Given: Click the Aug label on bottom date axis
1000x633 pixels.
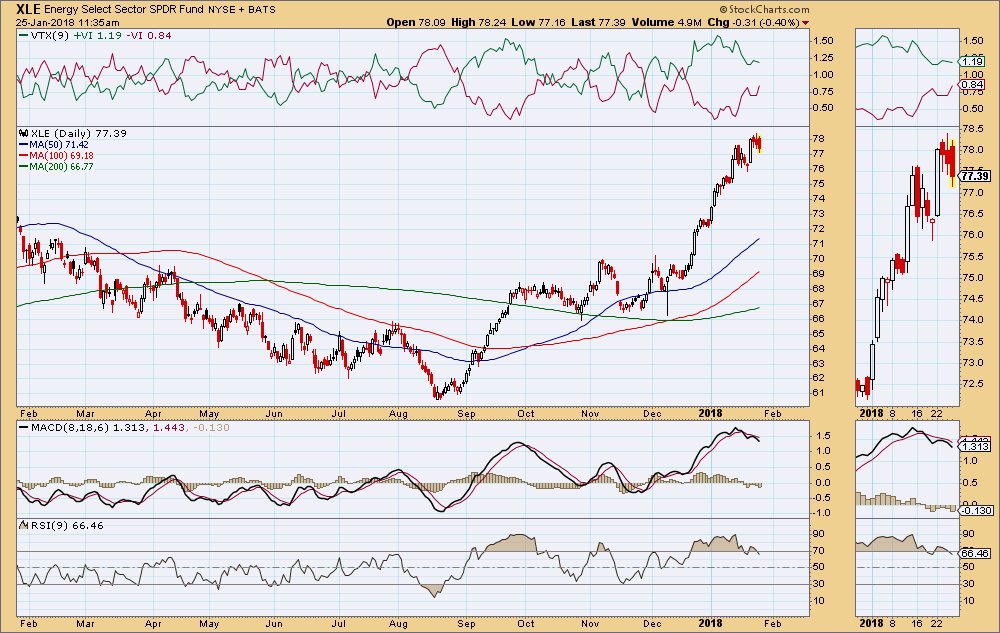Looking at the screenshot, I should [x=398, y=623].
